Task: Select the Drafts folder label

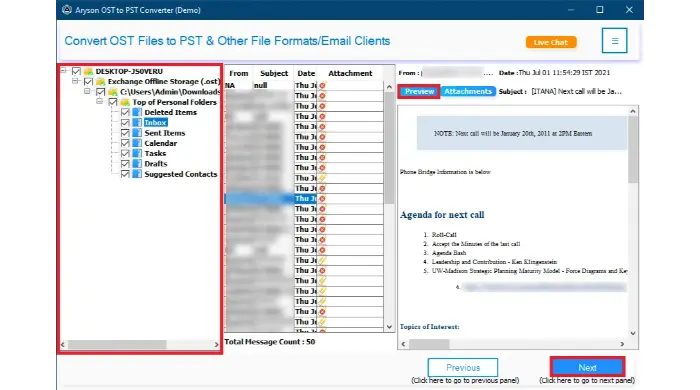Action: pos(156,164)
